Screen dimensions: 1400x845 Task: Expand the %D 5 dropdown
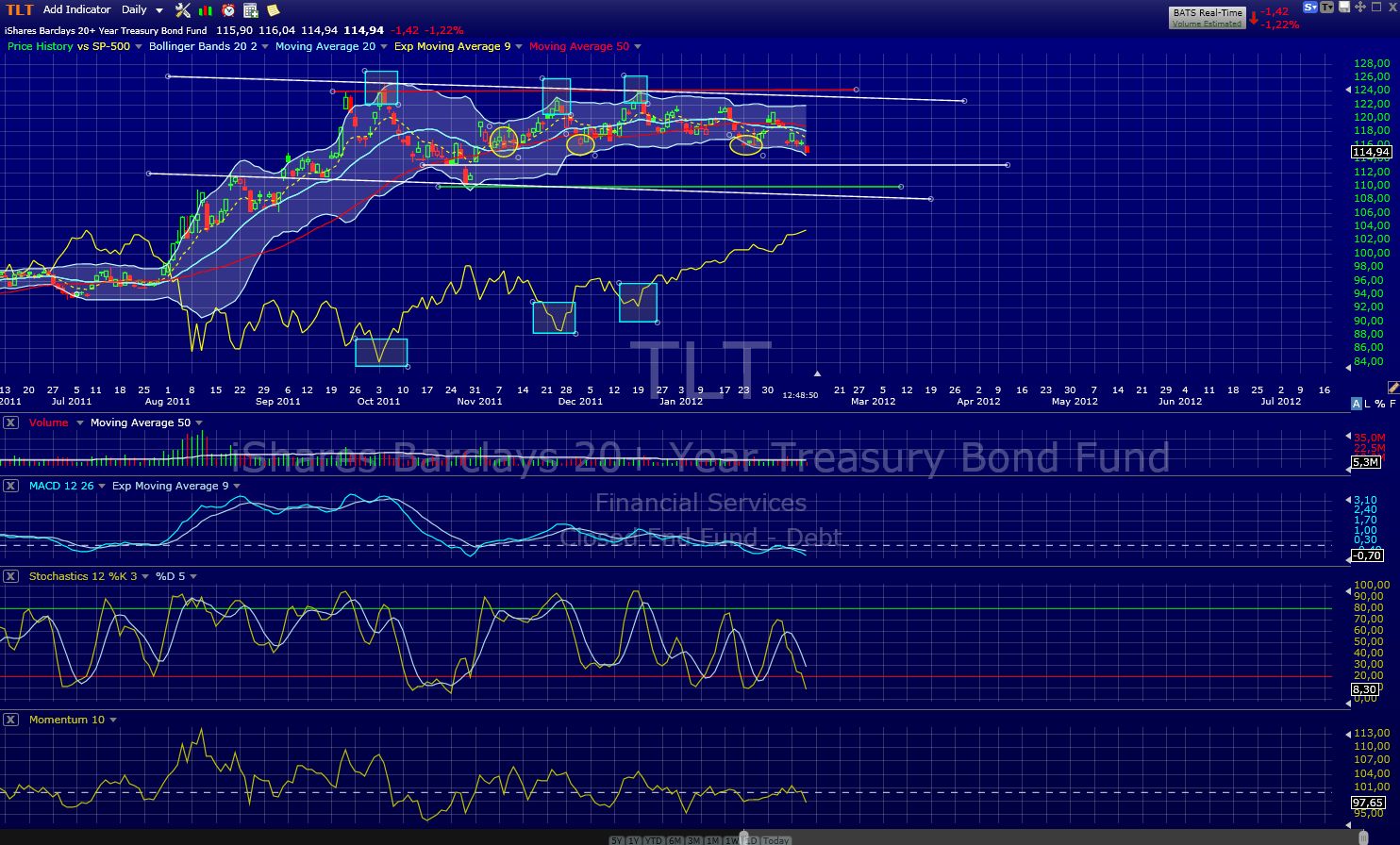(192, 576)
